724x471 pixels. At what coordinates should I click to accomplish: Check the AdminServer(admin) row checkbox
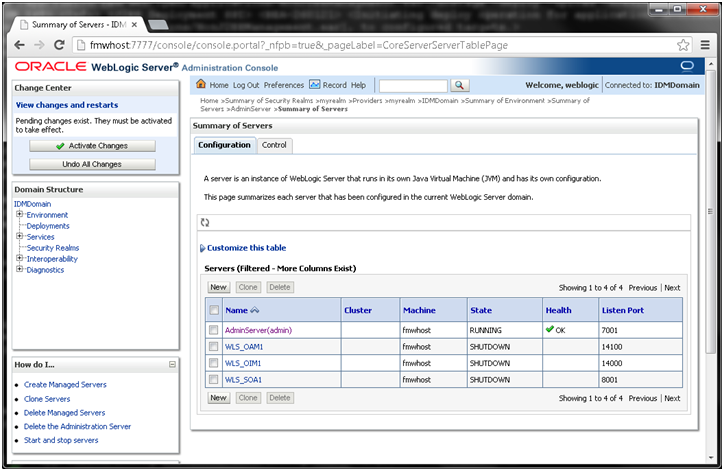pyautogui.click(x=213, y=330)
